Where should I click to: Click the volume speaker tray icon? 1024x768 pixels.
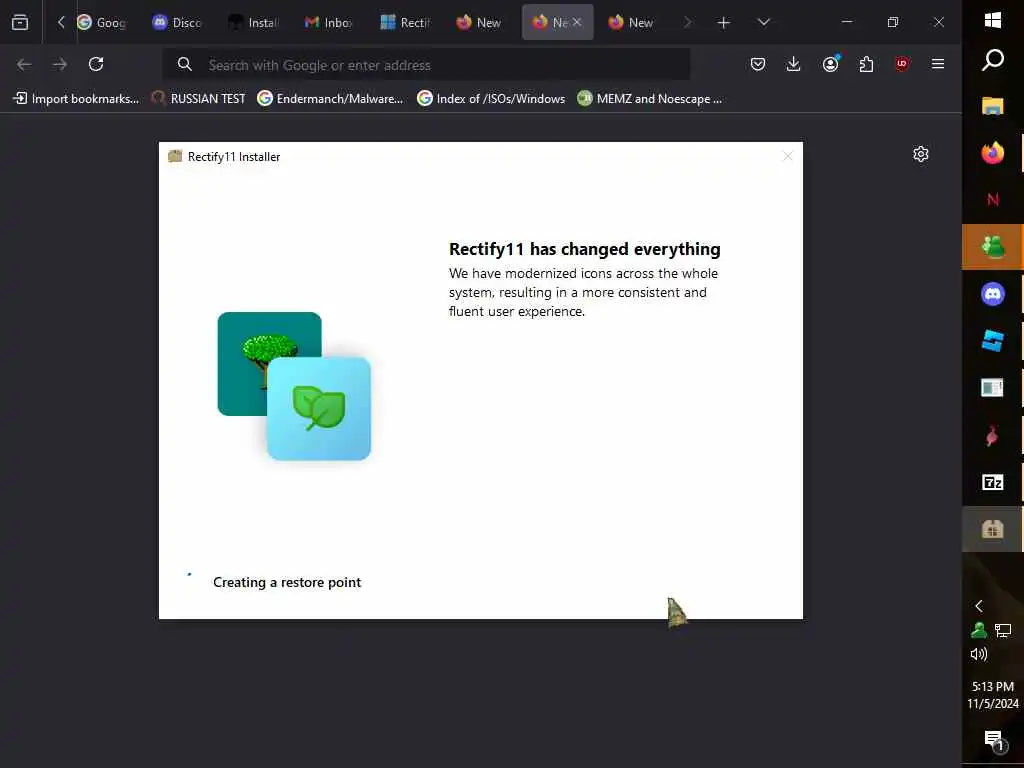[978, 654]
